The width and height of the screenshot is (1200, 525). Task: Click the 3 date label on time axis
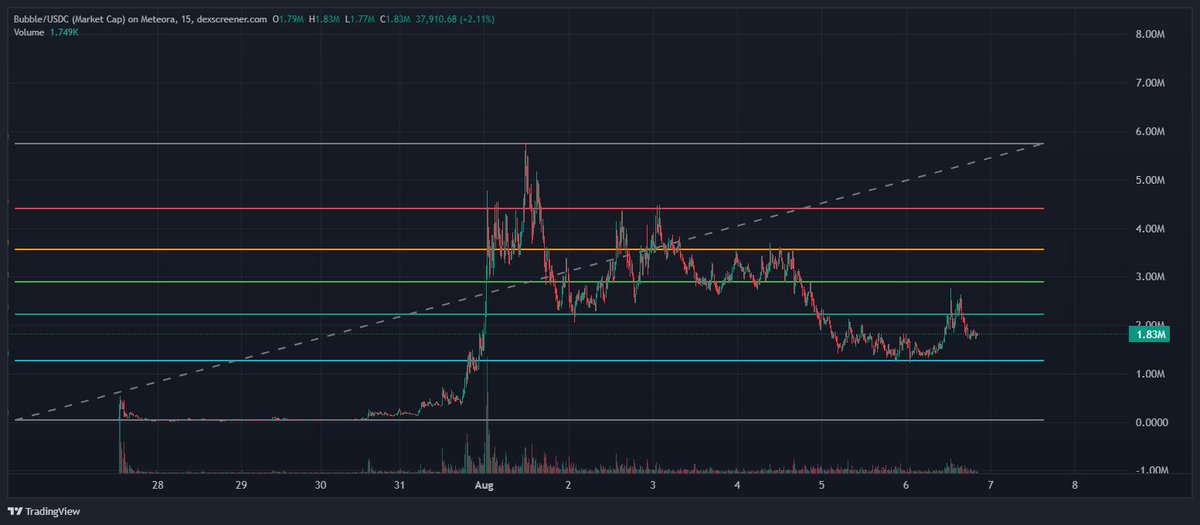point(652,485)
